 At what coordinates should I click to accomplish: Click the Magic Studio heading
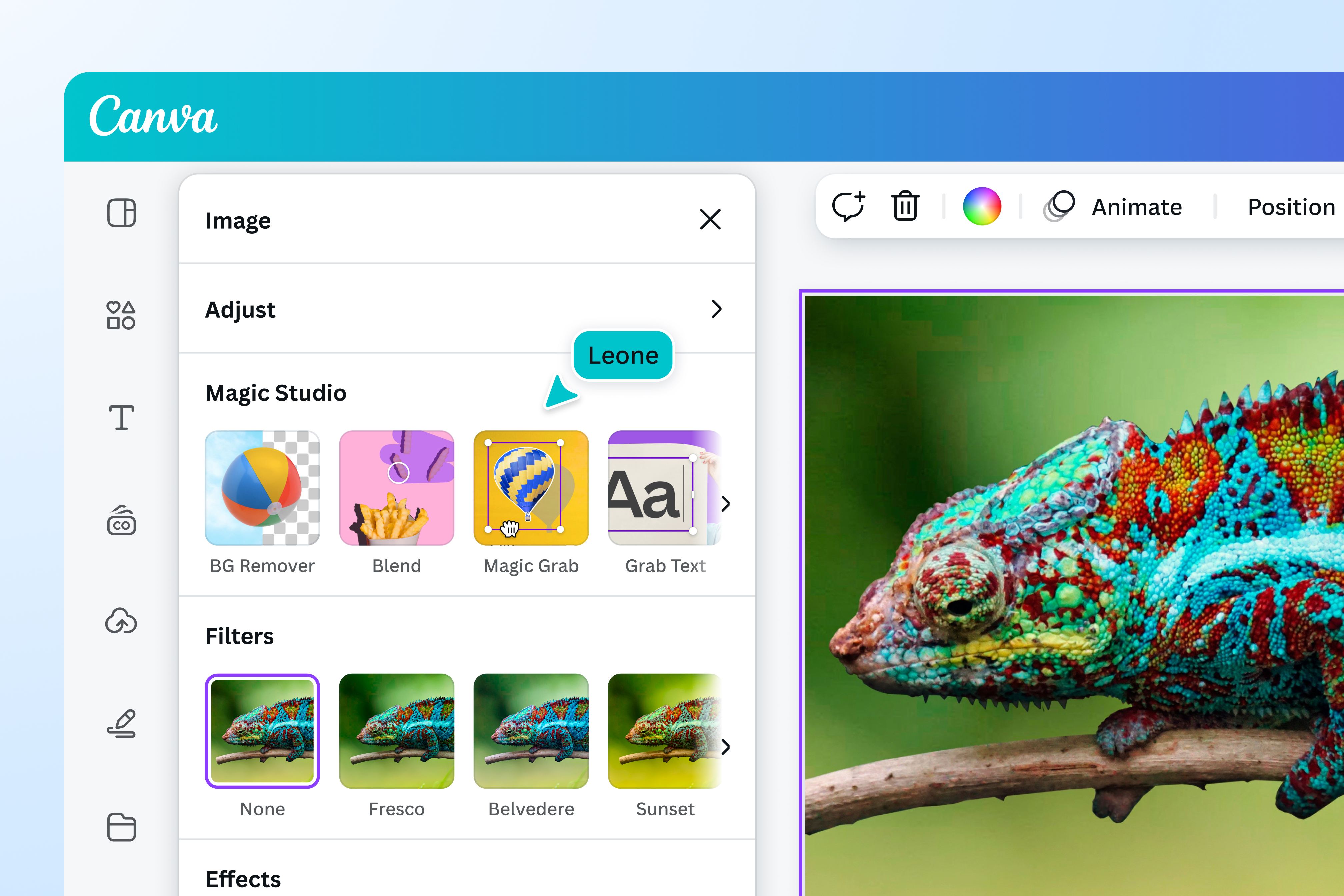(x=276, y=393)
